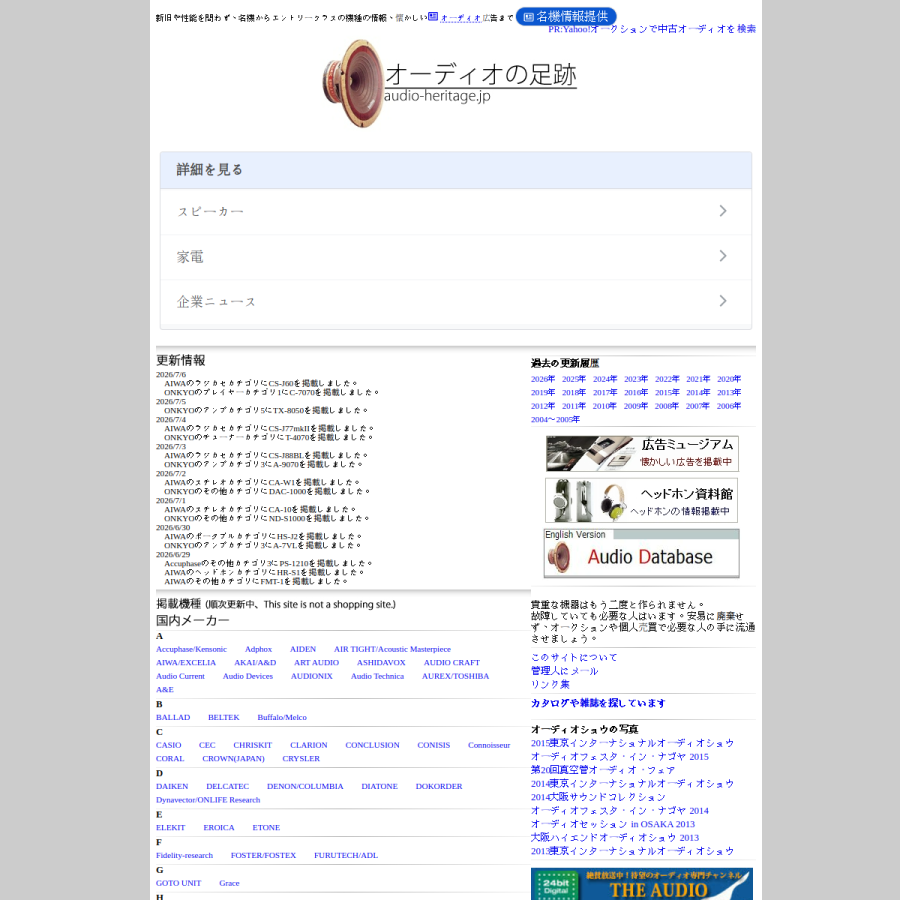Open EROICA maker page

[x=219, y=828]
